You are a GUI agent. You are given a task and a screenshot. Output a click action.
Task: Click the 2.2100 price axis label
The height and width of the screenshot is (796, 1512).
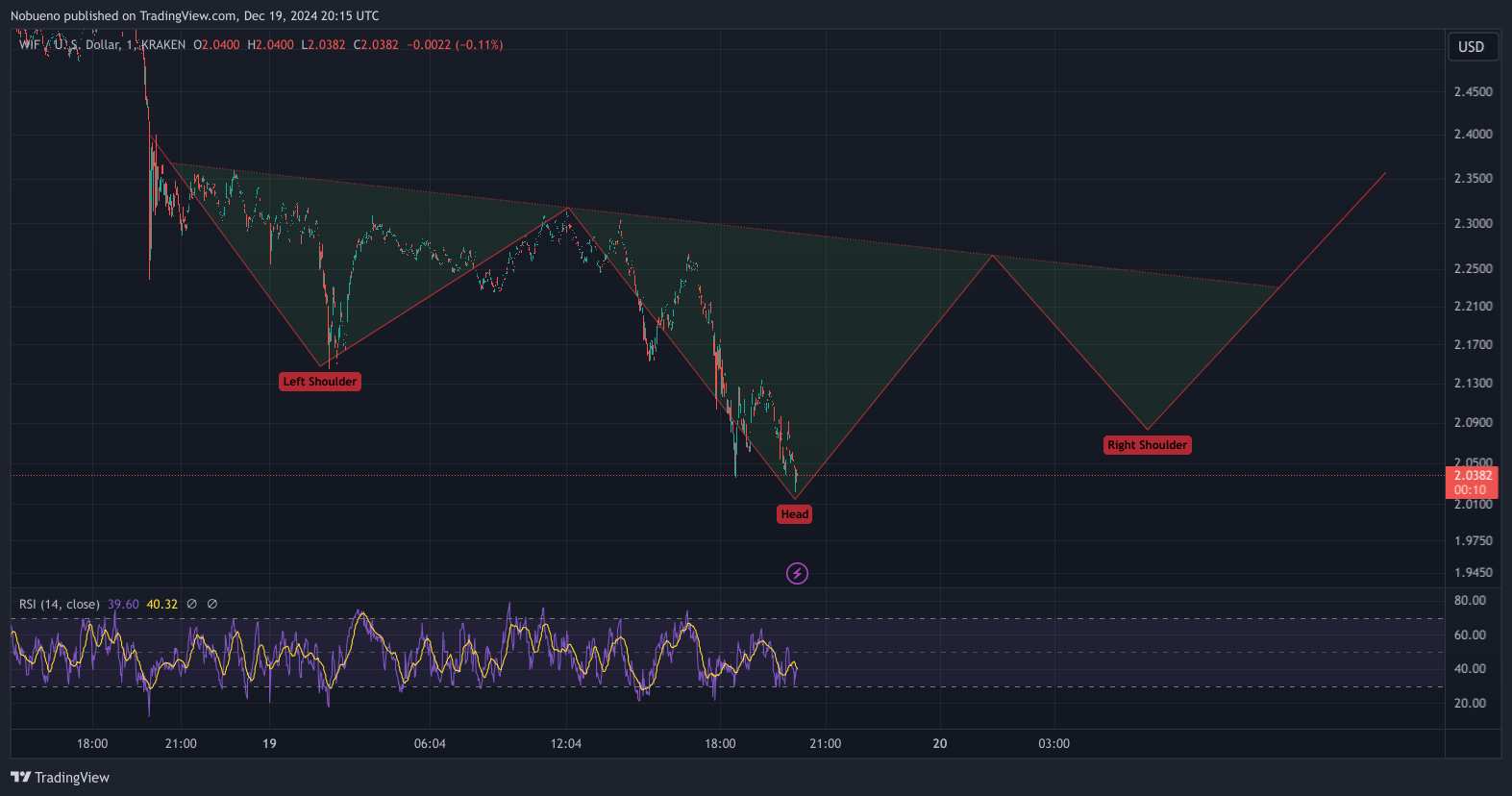coord(1473,306)
